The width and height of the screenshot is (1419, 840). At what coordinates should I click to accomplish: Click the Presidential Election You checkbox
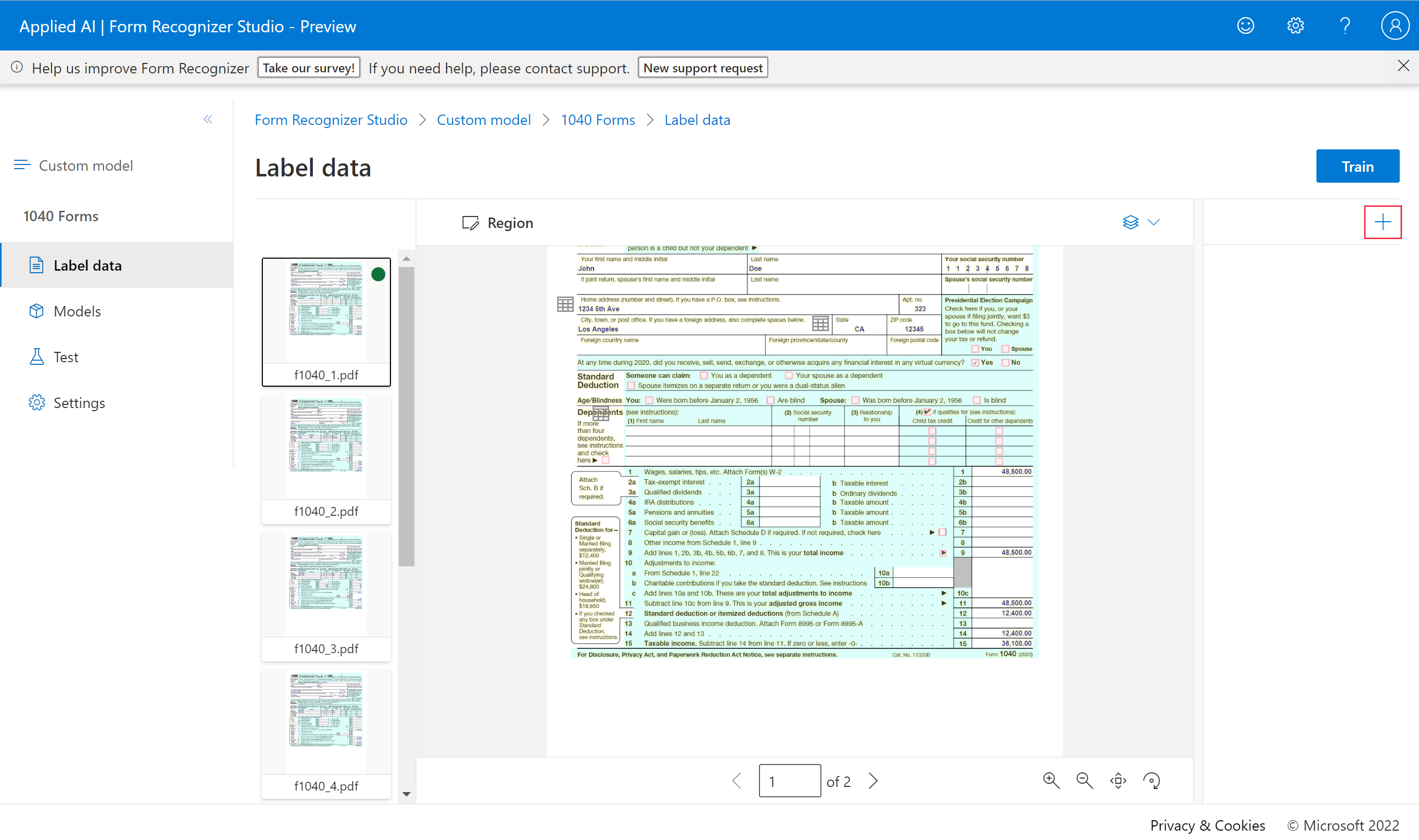(x=974, y=349)
